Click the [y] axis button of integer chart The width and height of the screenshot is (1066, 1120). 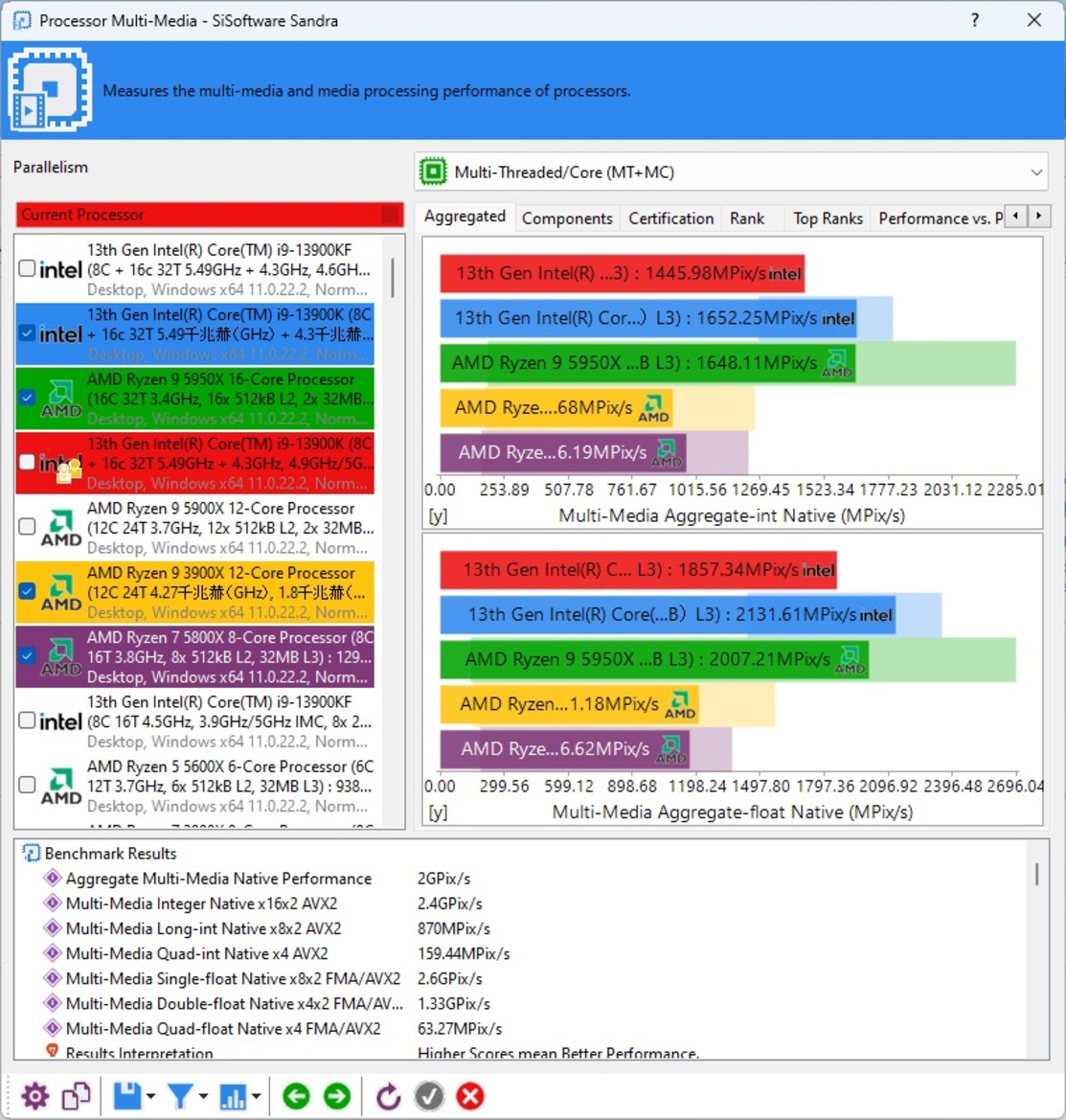tap(438, 515)
